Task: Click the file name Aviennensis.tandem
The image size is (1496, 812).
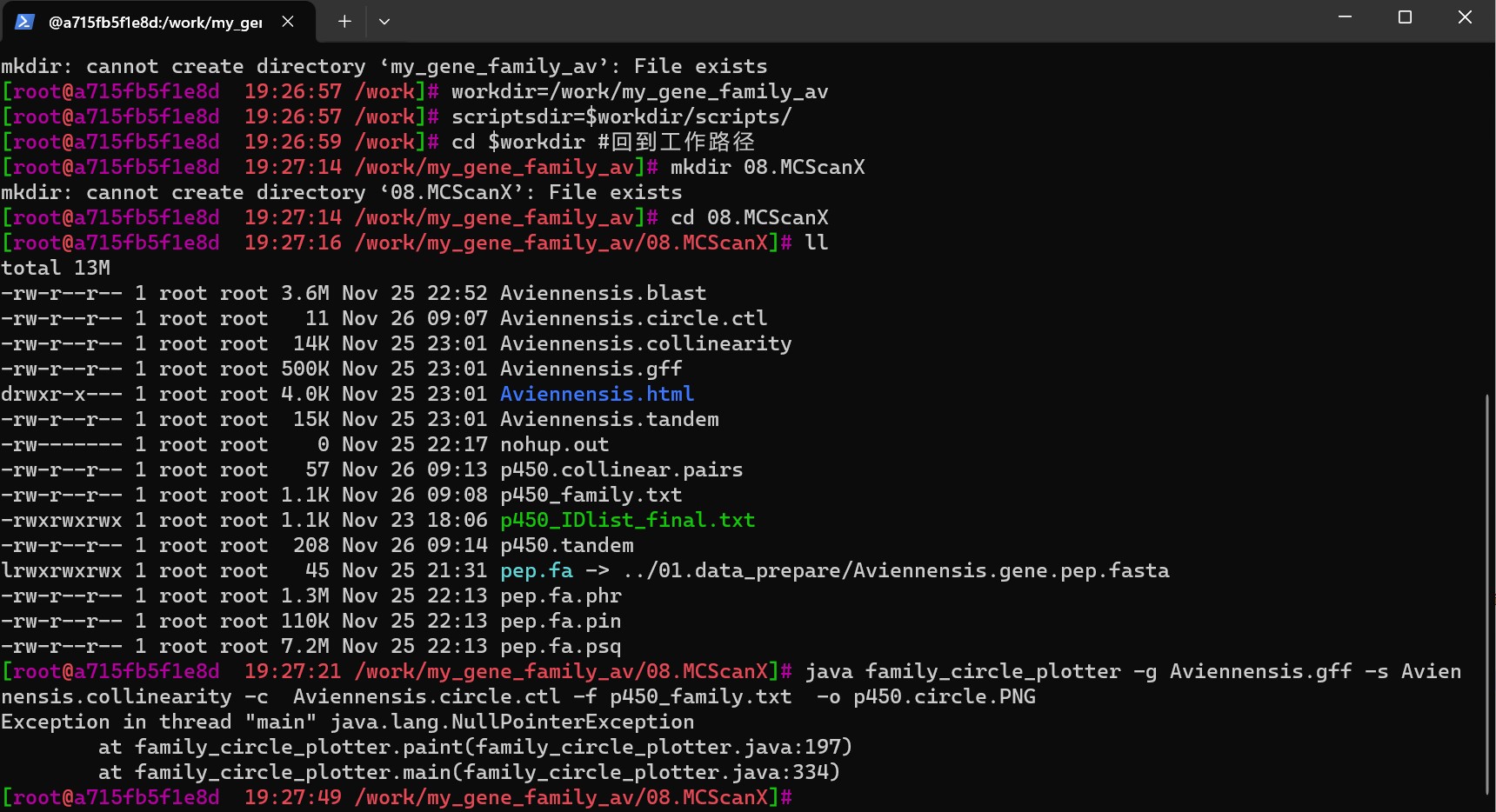Action: click(609, 419)
